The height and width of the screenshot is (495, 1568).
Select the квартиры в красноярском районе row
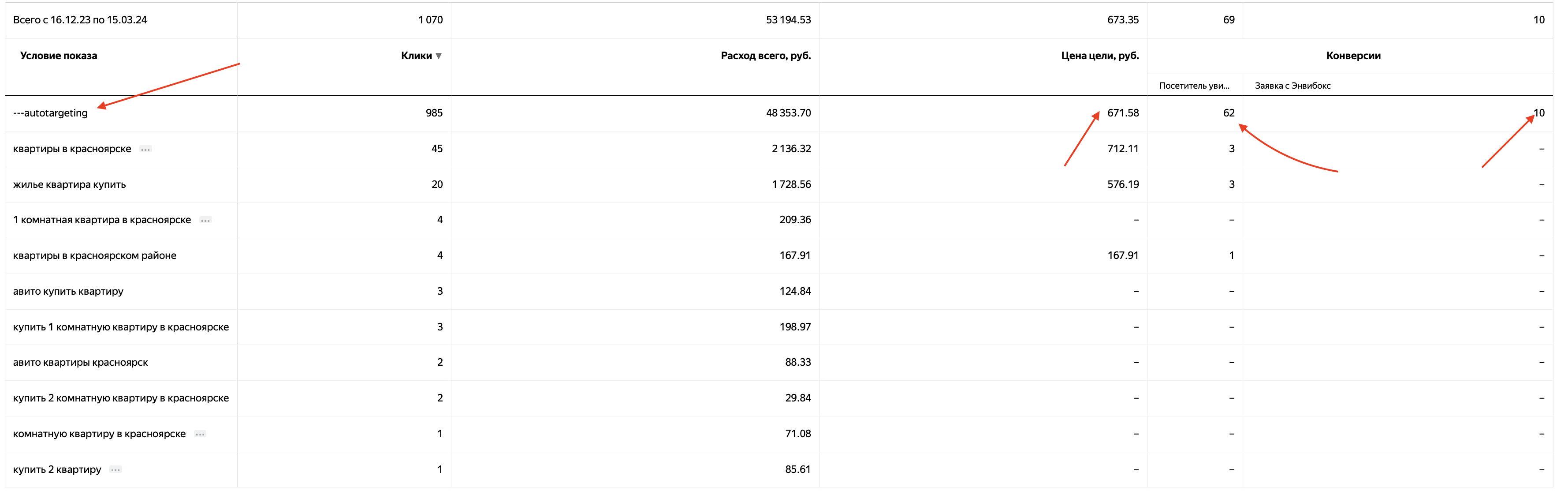(x=779, y=256)
